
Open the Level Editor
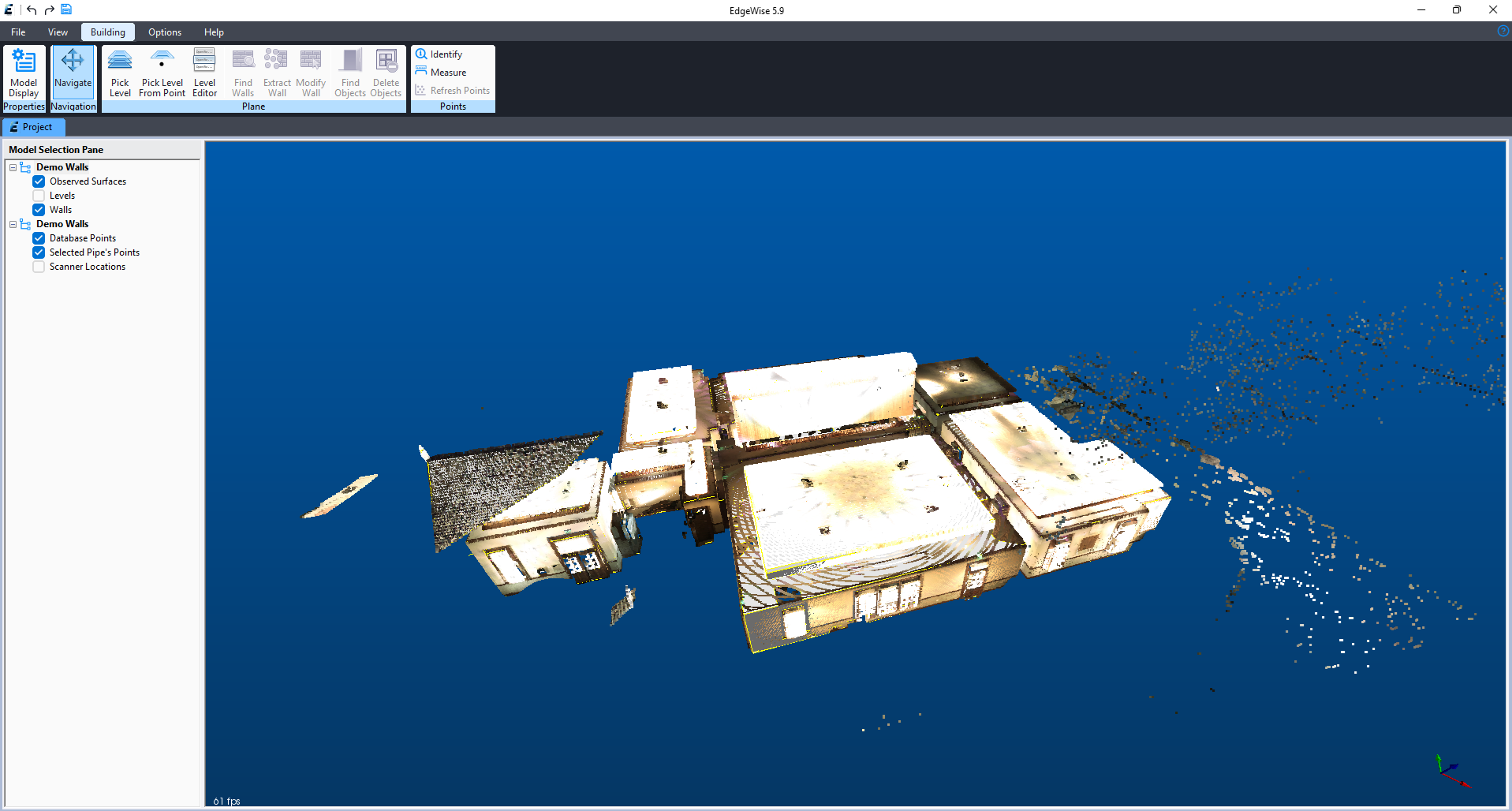204,73
